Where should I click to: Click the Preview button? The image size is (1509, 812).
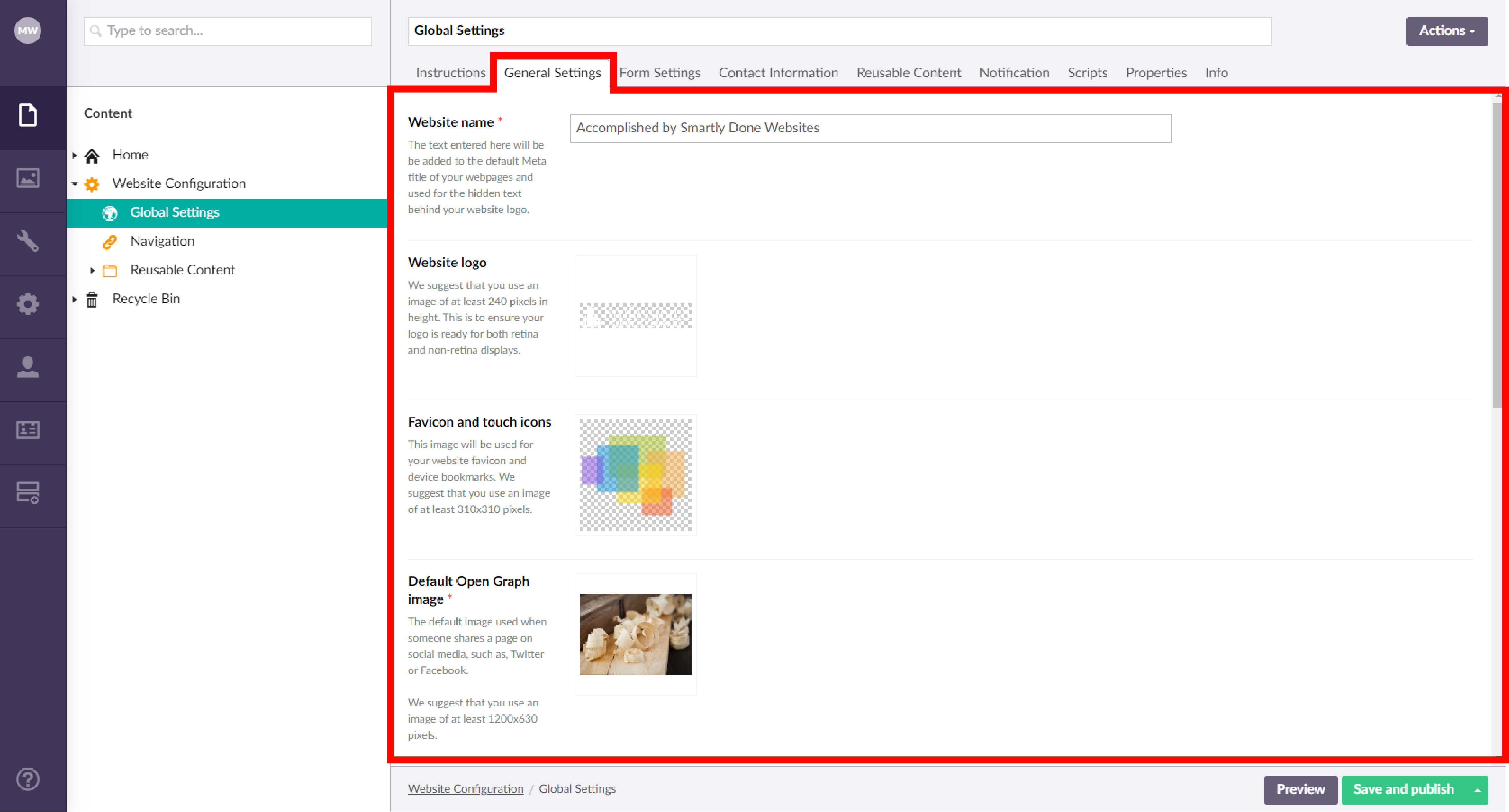point(1300,790)
